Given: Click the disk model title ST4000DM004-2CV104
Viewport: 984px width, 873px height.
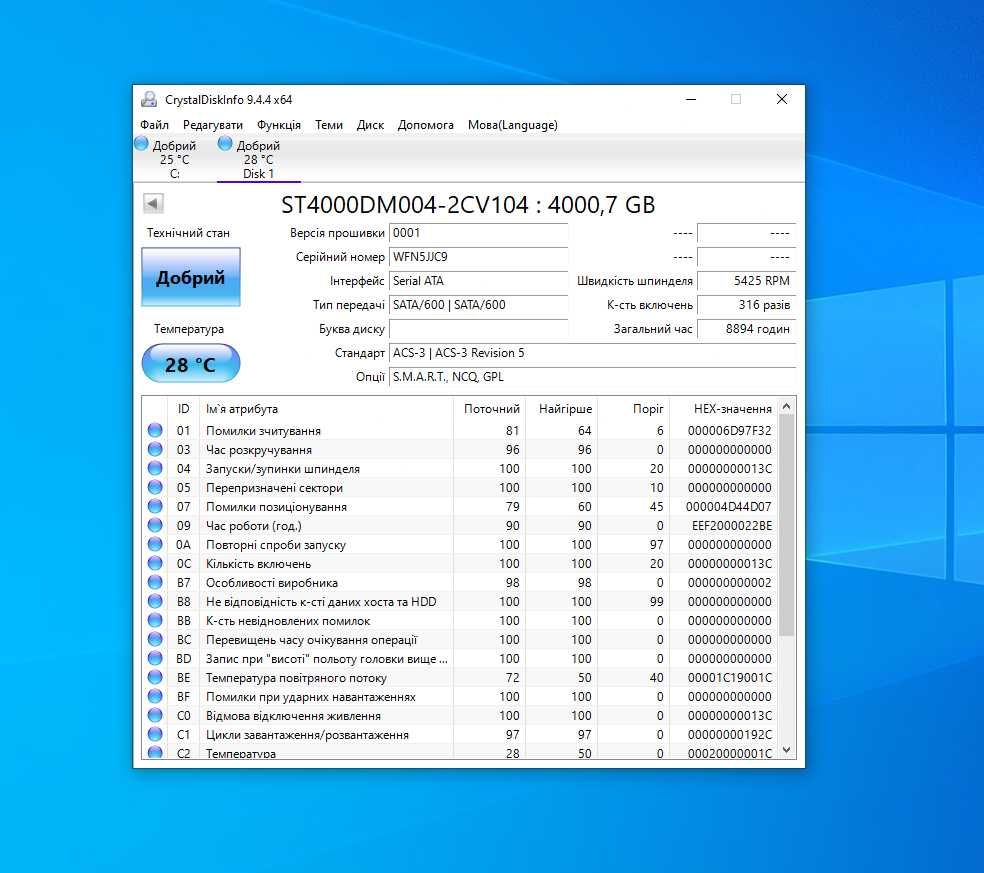Looking at the screenshot, I should pyautogui.click(x=405, y=205).
